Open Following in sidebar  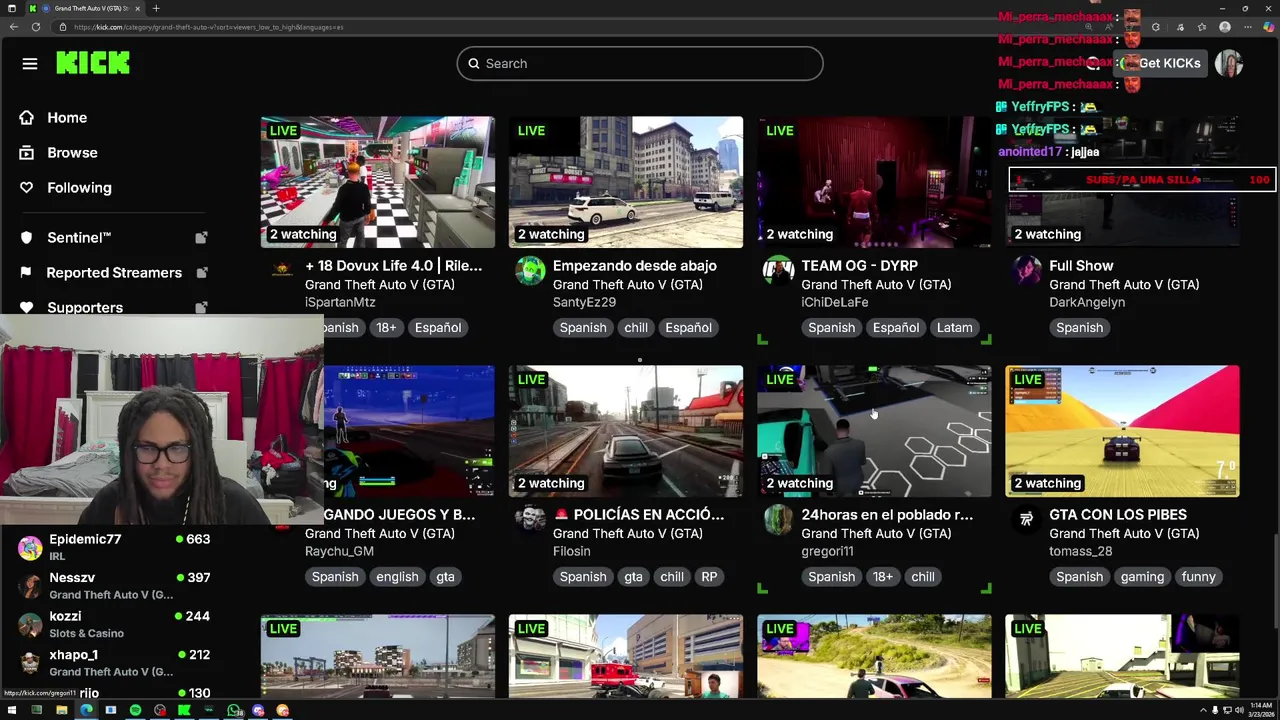tap(79, 188)
